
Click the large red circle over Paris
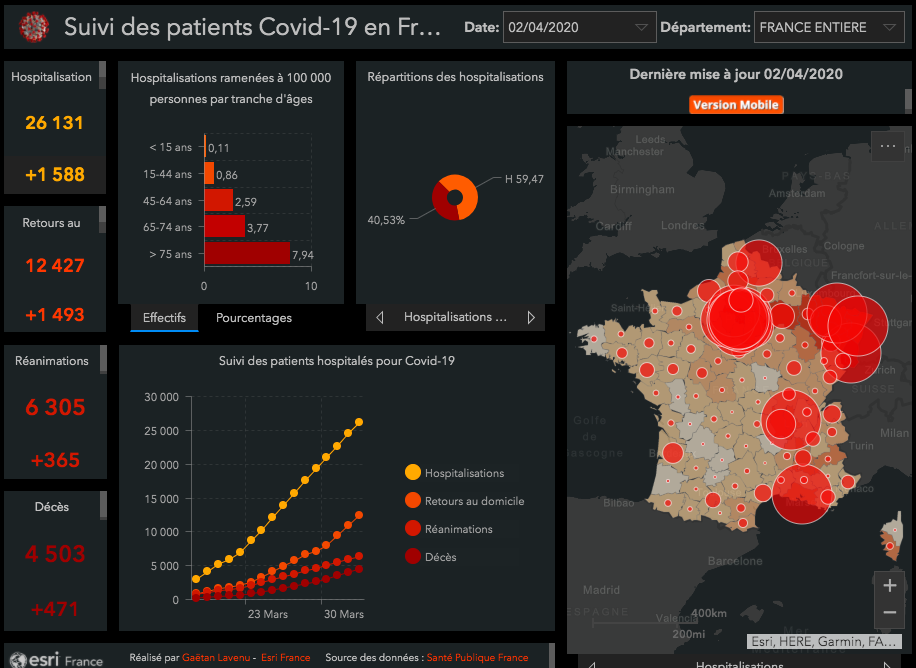click(737, 320)
